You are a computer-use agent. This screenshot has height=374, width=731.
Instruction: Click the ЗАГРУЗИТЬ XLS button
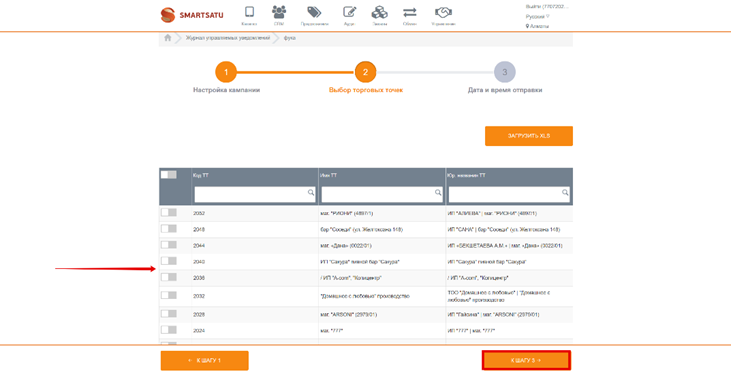pyautogui.click(x=529, y=136)
